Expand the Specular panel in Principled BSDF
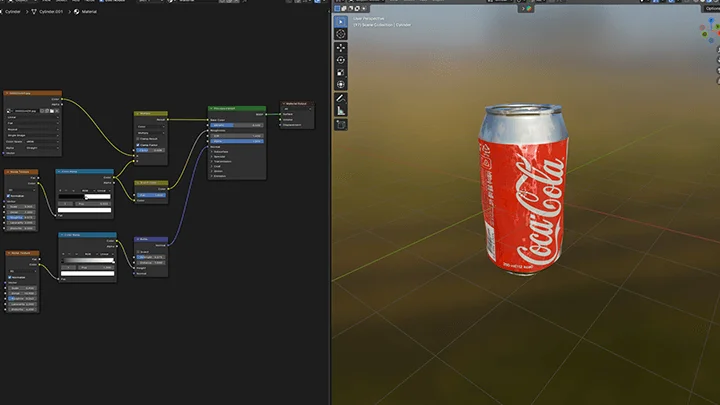720x405 pixels. (217, 157)
